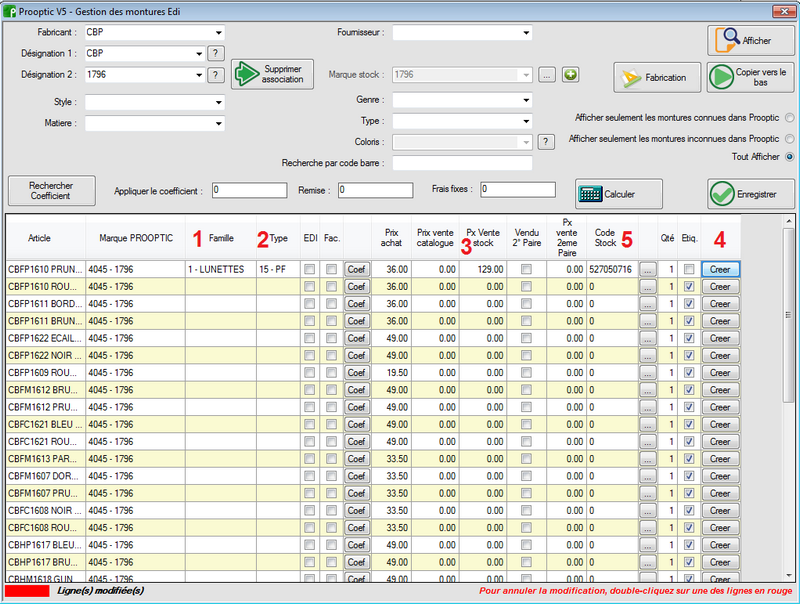800x604 pixels.
Task: Expand the Genre dropdown
Action: pos(526,100)
